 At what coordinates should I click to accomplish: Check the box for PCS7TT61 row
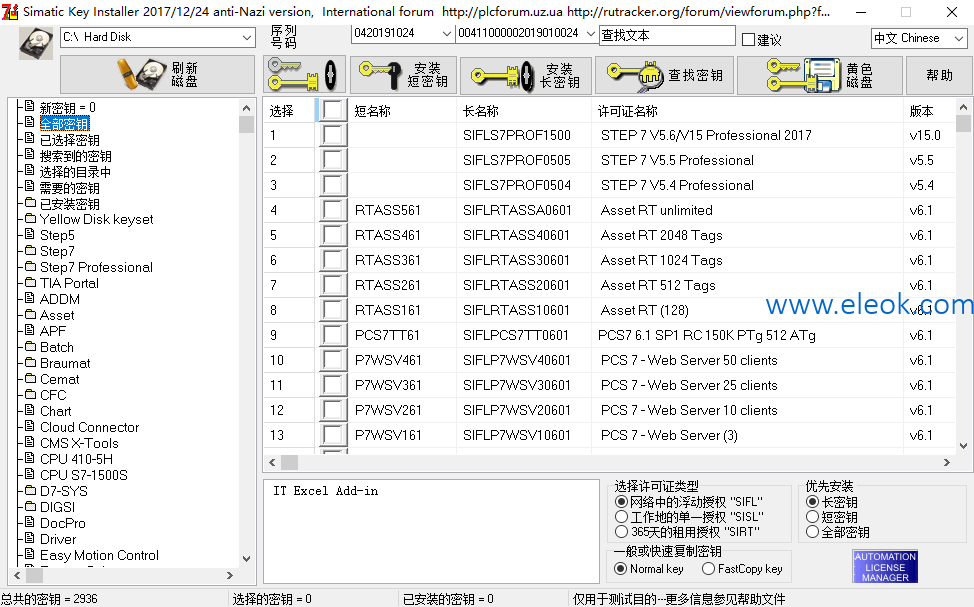tap(333, 335)
